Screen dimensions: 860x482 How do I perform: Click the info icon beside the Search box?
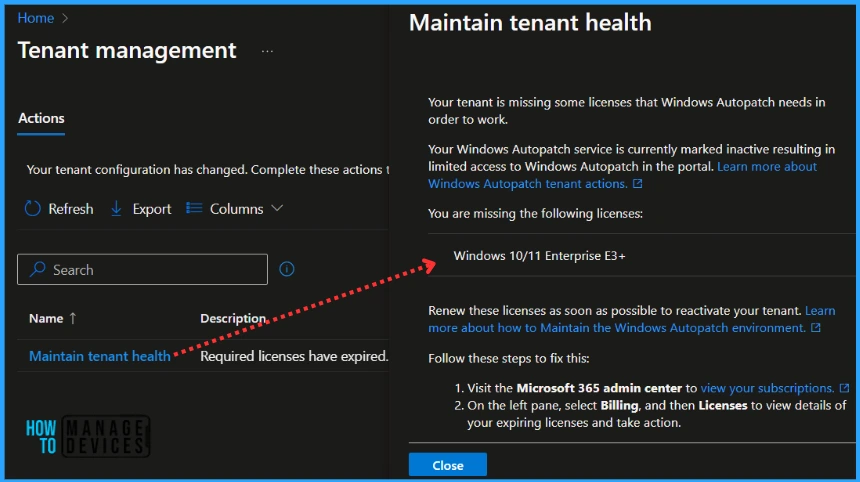(x=287, y=269)
